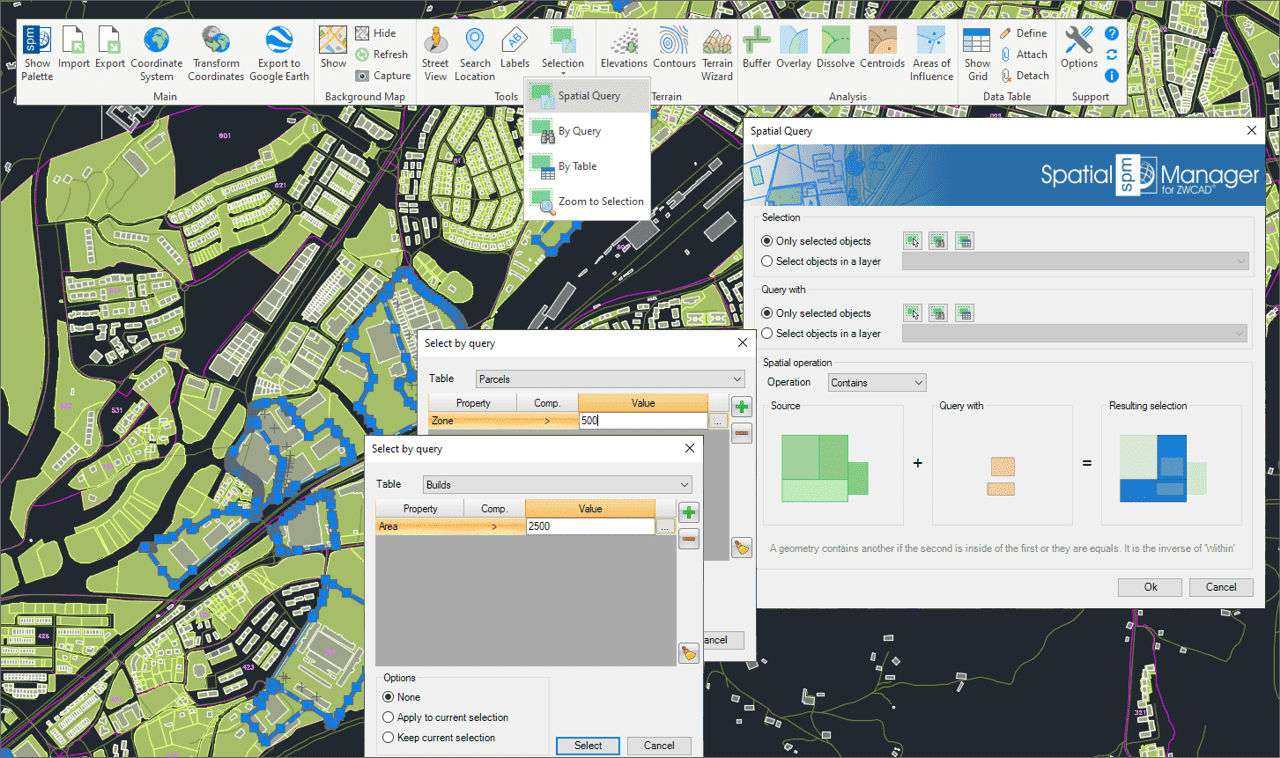The width and height of the screenshot is (1280, 758).
Task: Click the Centroids tool
Action: 882,49
